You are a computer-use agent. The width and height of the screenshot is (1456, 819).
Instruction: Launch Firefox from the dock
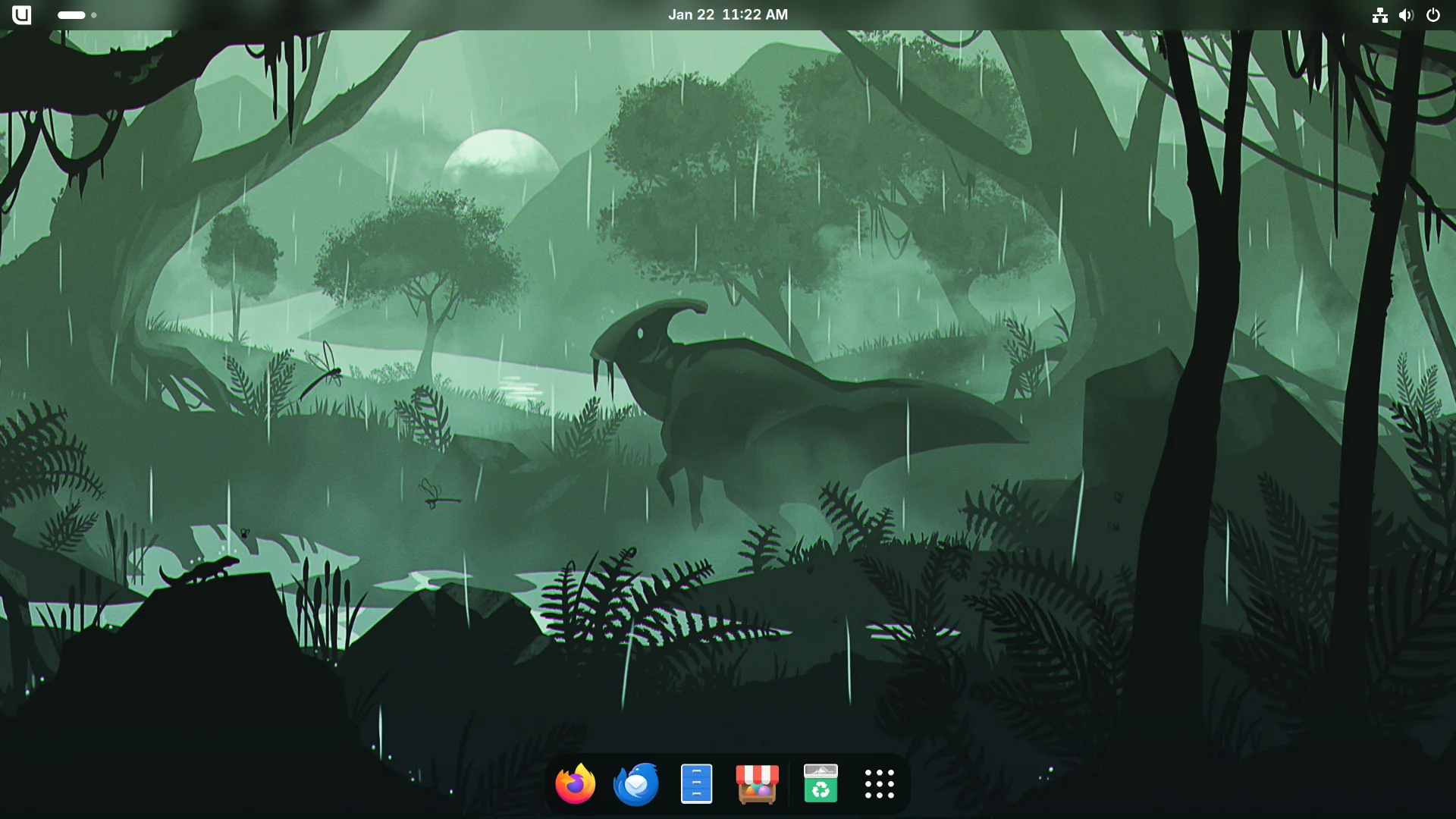pos(575,784)
